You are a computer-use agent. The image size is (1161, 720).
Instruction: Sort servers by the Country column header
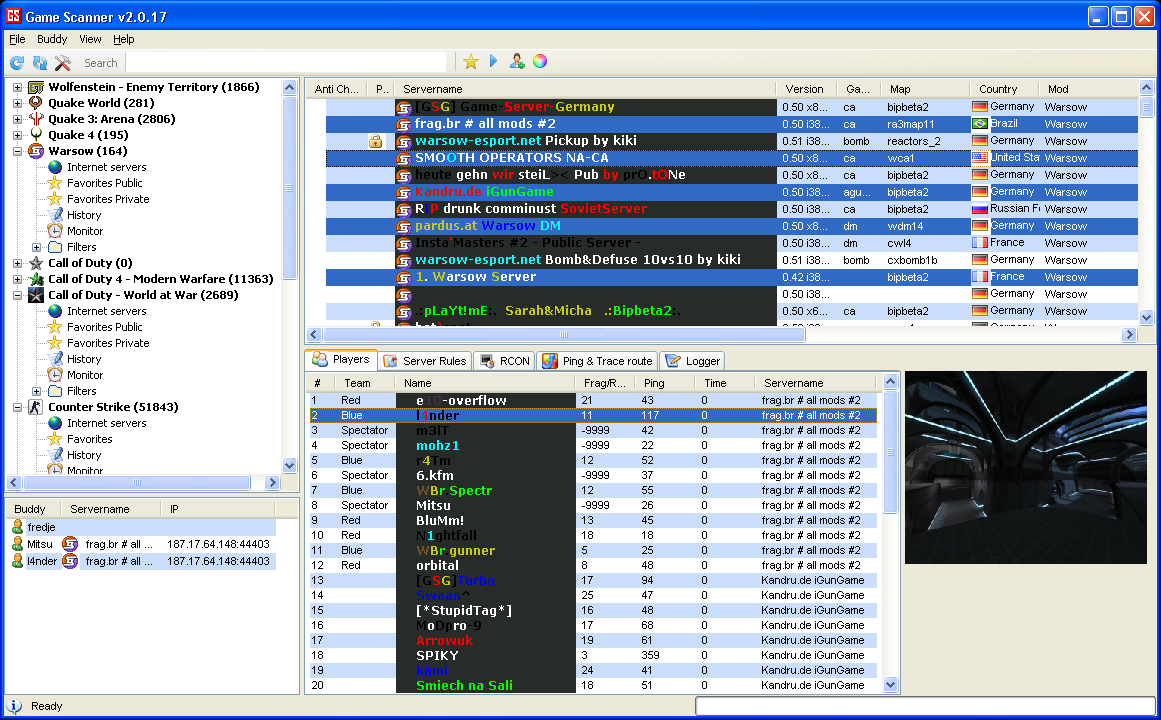click(1004, 89)
